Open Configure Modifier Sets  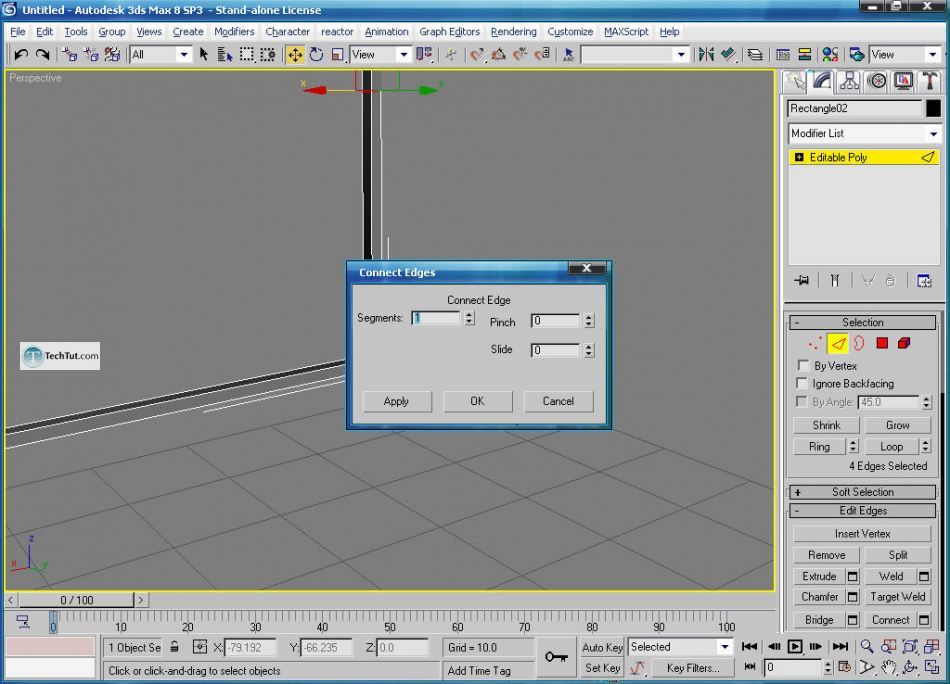pyautogui.click(x=924, y=281)
